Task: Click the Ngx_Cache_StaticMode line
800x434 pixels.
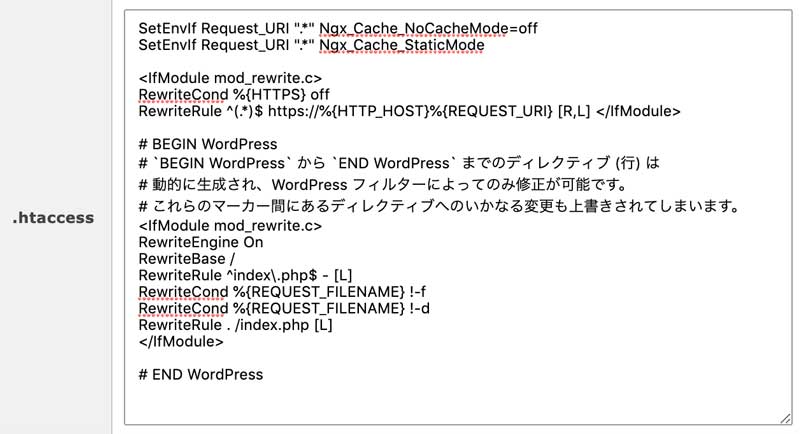Action: (311, 45)
